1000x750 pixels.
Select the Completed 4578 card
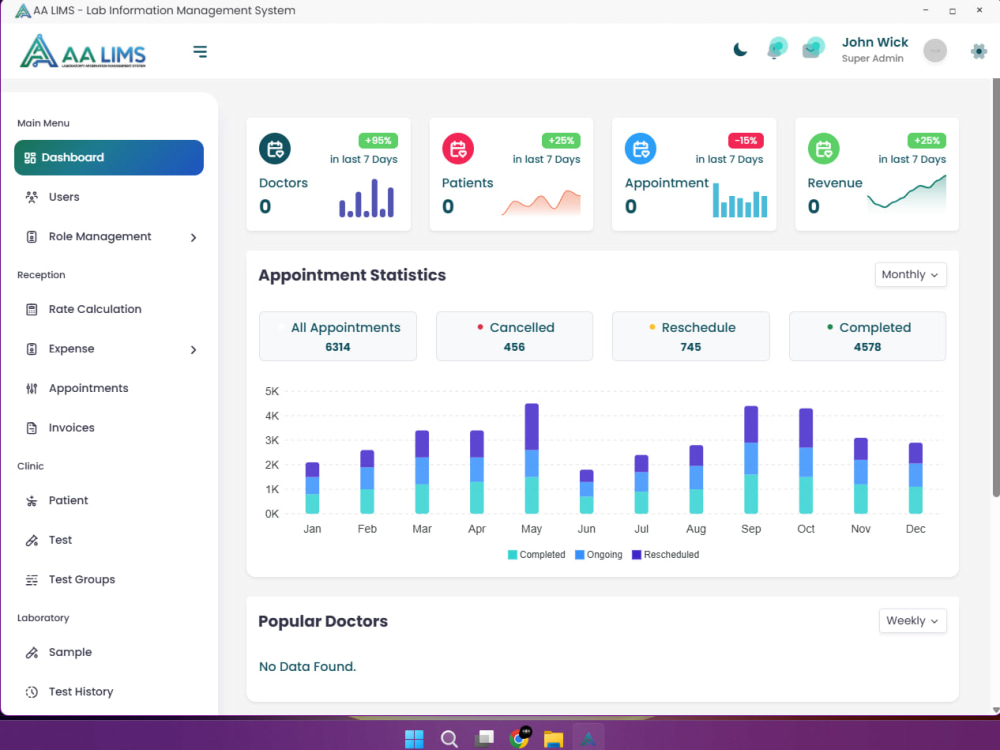867,336
